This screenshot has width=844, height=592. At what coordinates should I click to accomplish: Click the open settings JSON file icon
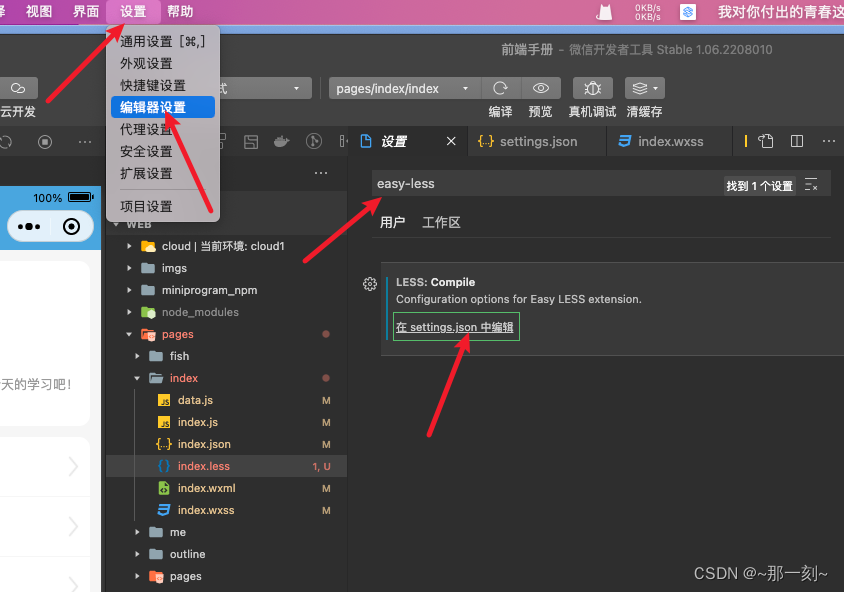tap(765, 141)
